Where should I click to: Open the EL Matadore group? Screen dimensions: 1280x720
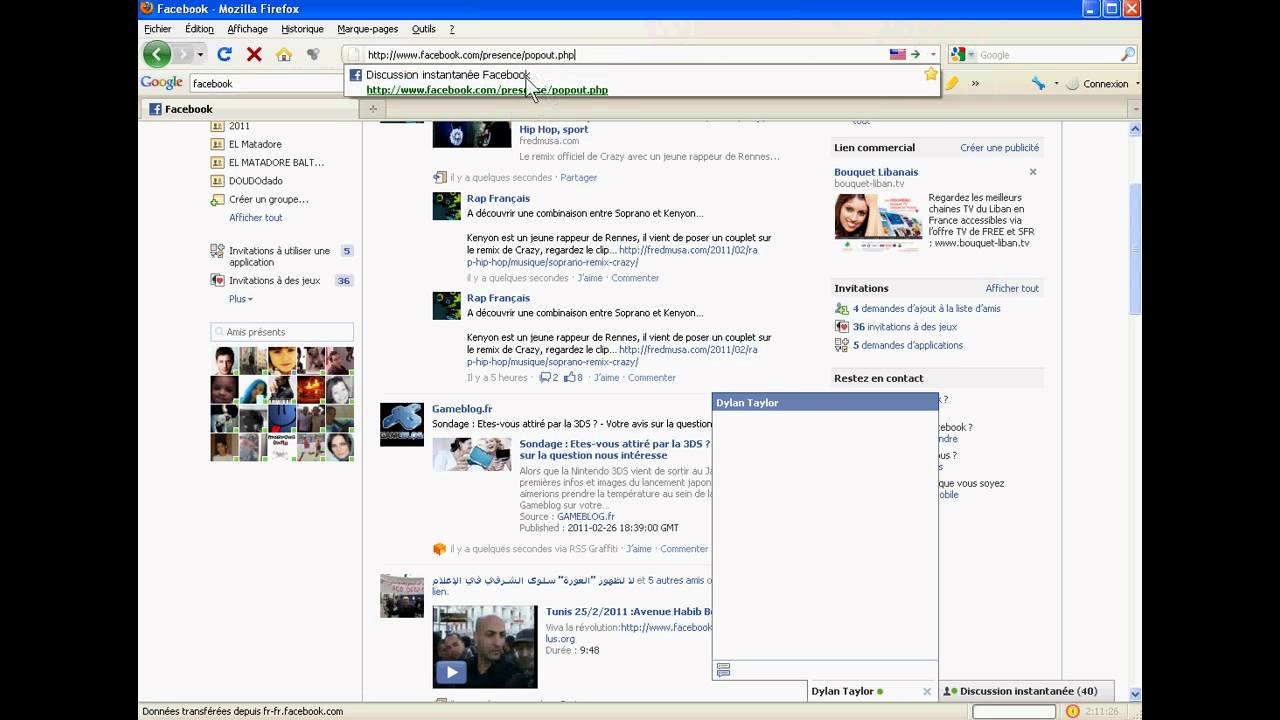coord(255,144)
